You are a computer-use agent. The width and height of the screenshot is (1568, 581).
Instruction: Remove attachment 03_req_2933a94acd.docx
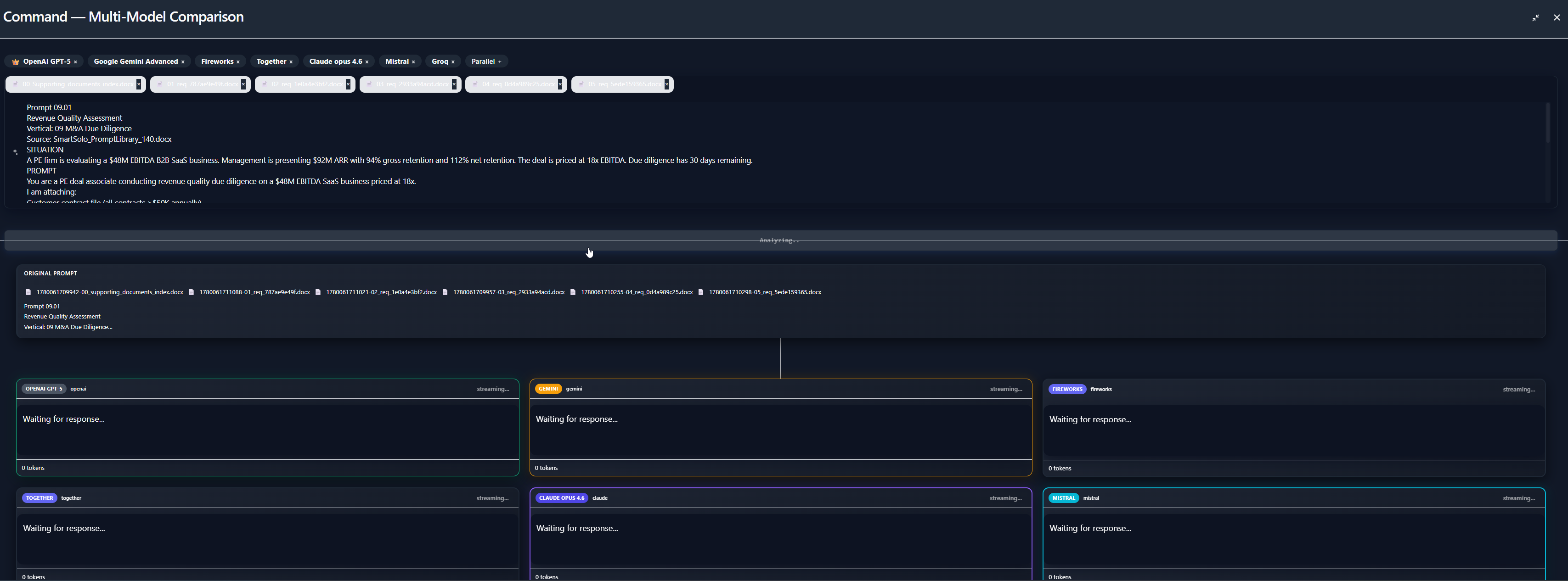tap(454, 84)
